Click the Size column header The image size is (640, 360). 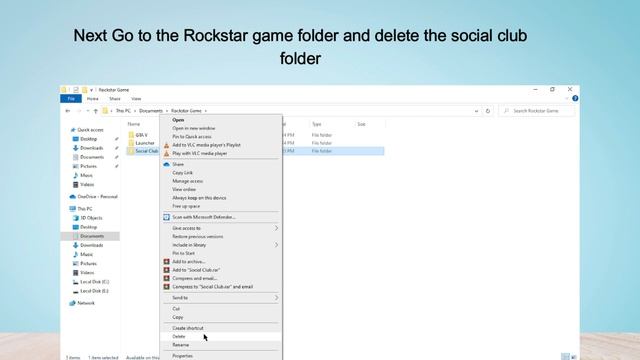[x=361, y=124]
